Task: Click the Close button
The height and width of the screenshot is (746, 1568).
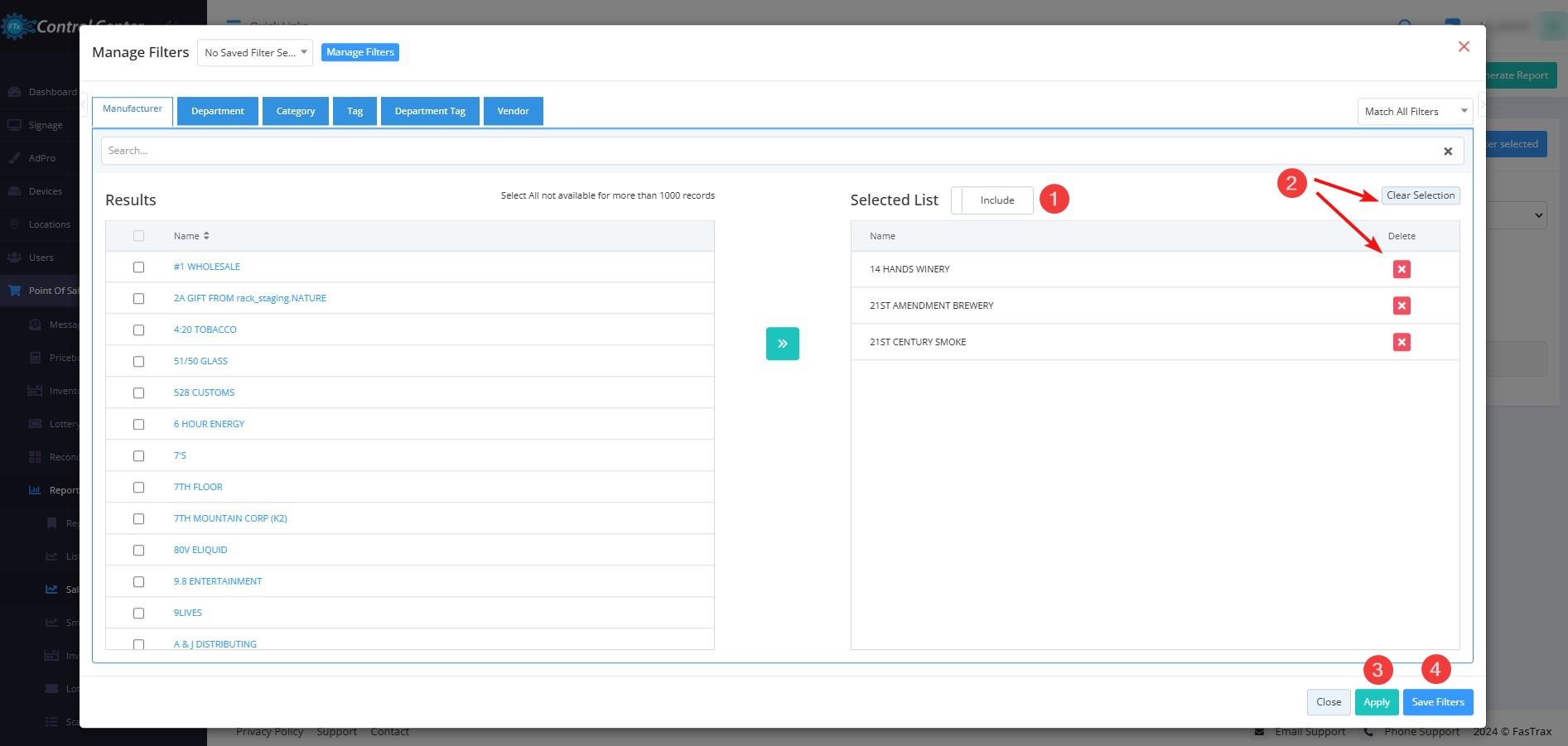Action: click(x=1329, y=702)
